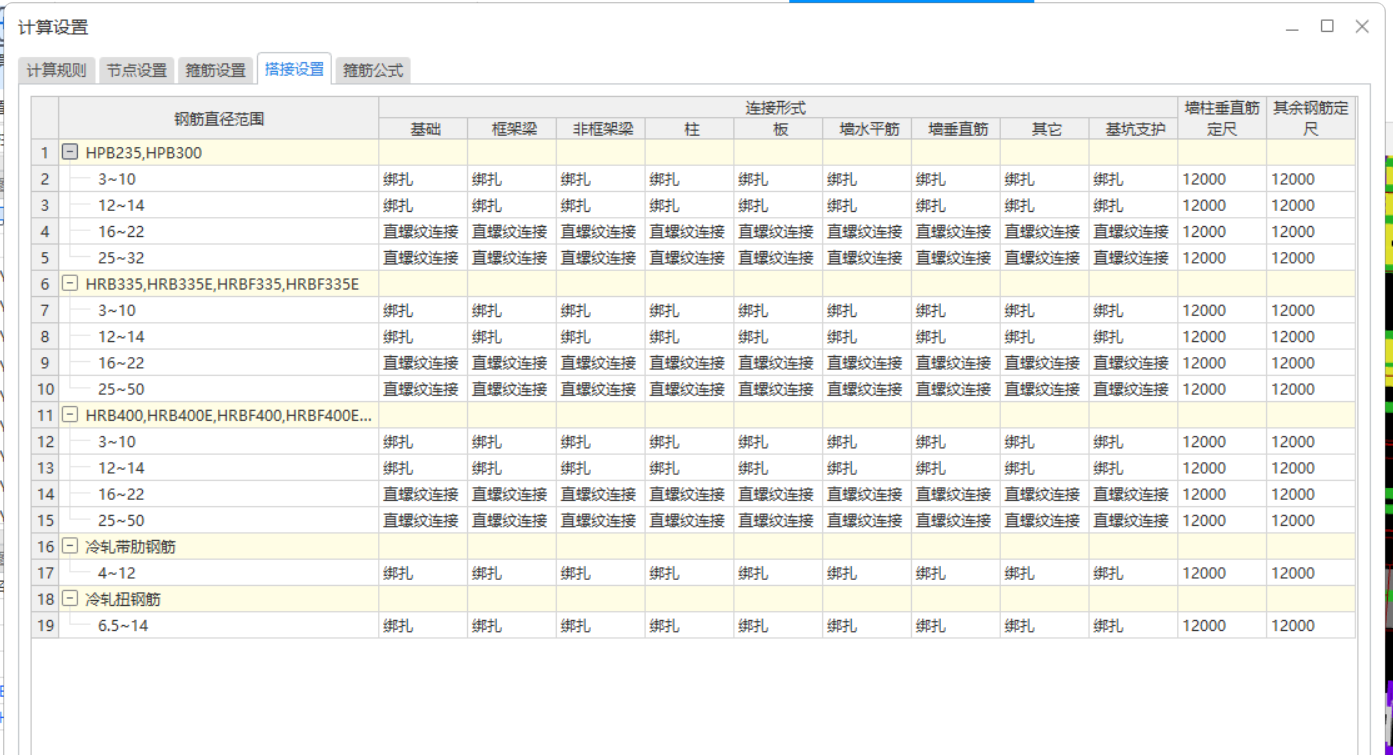
Task: Click the 搭接设置 tab
Action: pyautogui.click(x=294, y=69)
